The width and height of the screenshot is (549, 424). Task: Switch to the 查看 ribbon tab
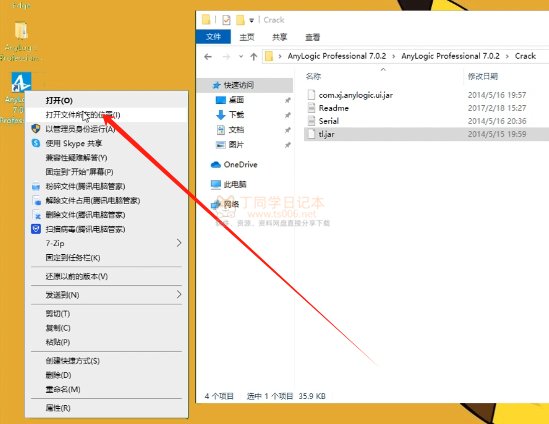tap(312, 37)
